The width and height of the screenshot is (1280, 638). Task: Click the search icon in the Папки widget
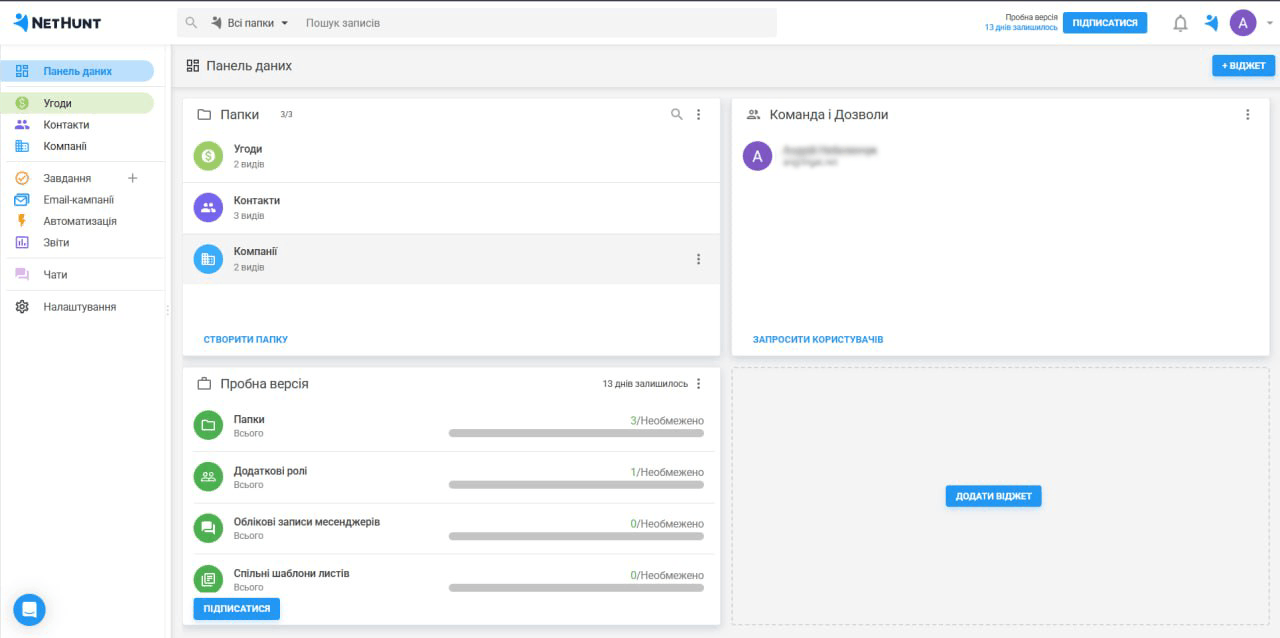click(x=677, y=115)
